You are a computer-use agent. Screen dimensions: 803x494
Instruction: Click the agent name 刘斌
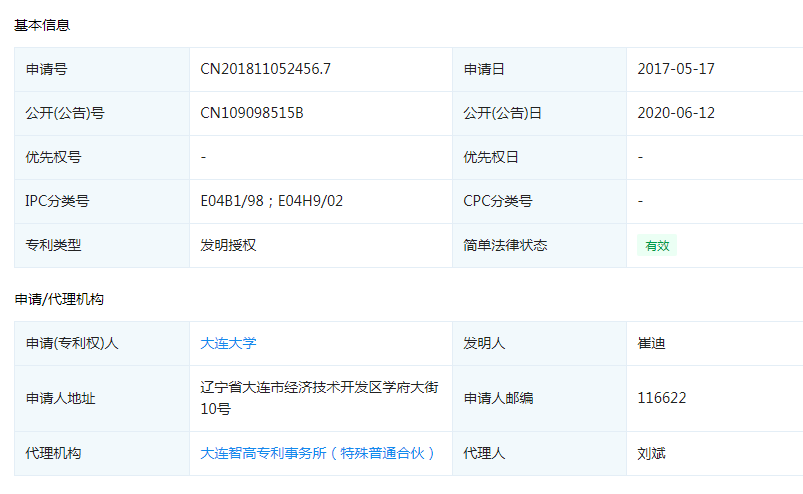[x=651, y=453]
